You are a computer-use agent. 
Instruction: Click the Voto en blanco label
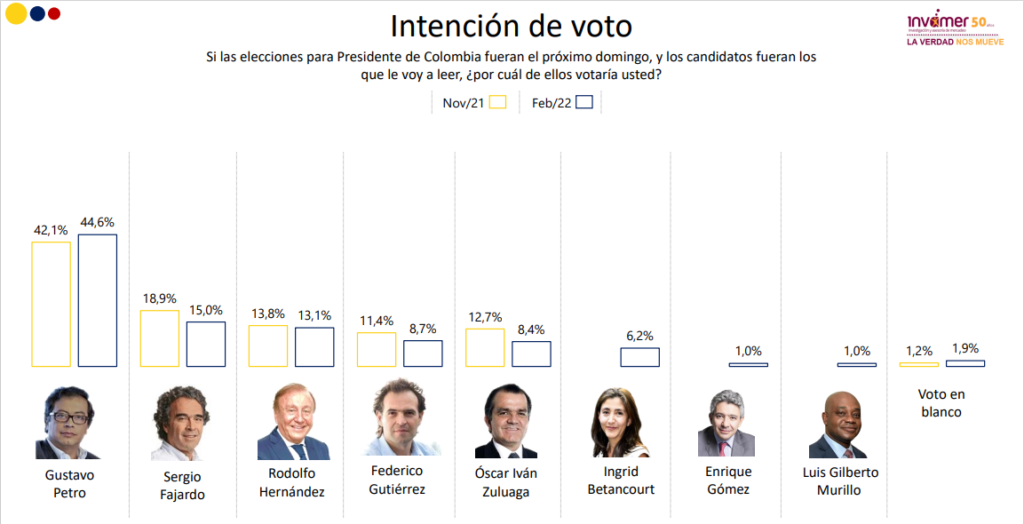tap(941, 404)
